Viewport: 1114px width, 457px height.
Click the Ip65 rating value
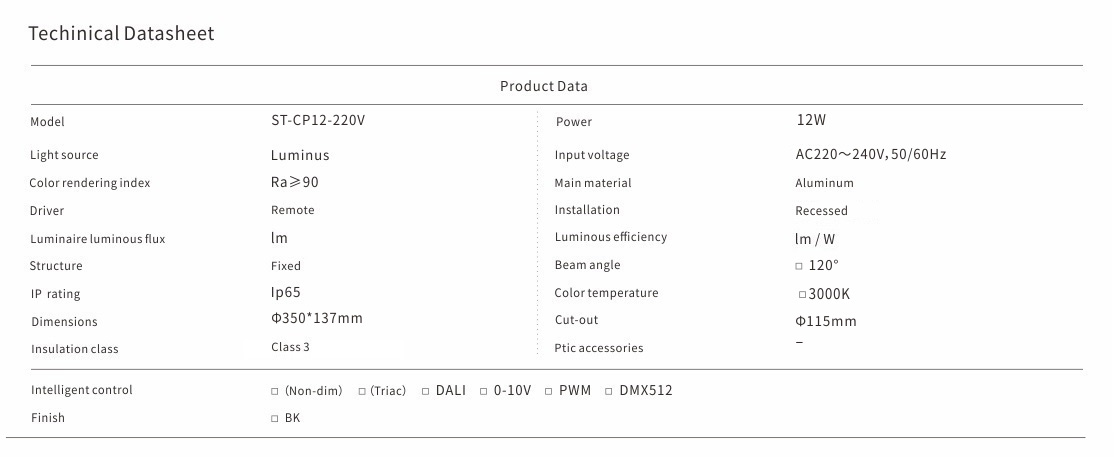click(286, 292)
